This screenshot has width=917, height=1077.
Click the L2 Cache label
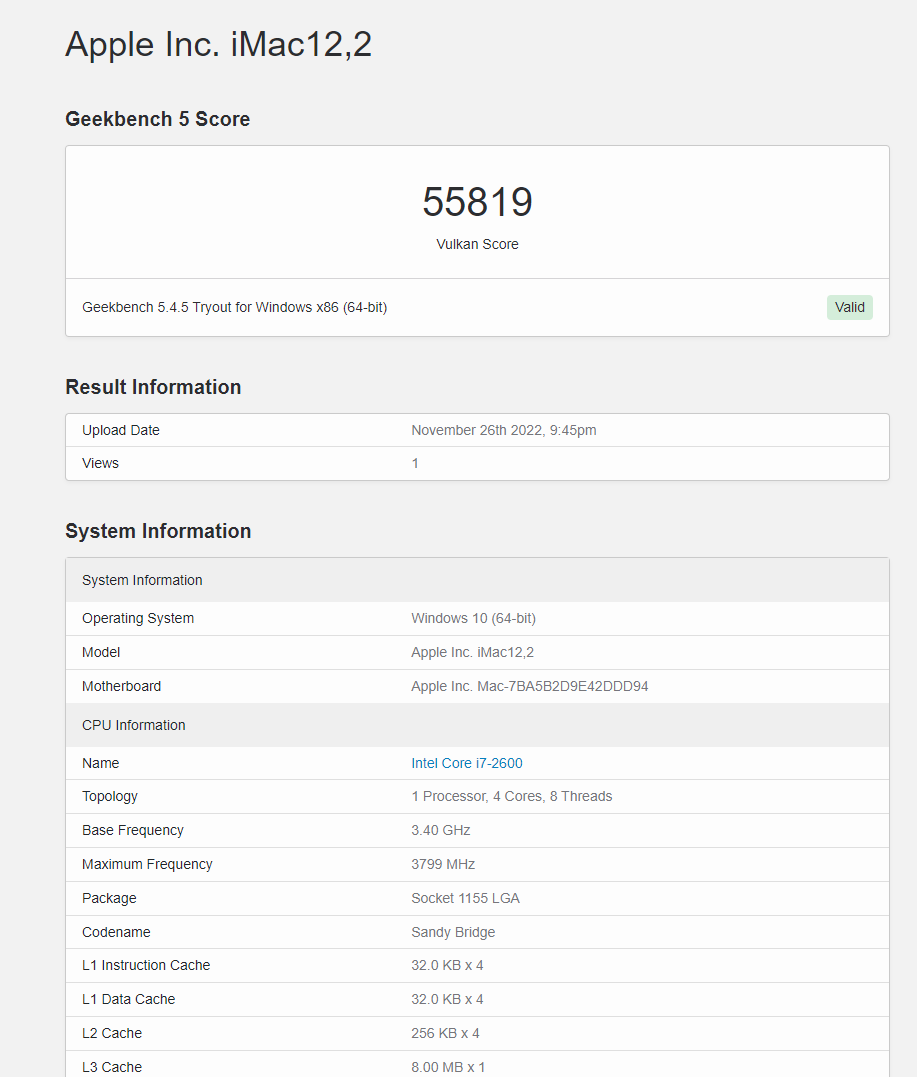112,1033
